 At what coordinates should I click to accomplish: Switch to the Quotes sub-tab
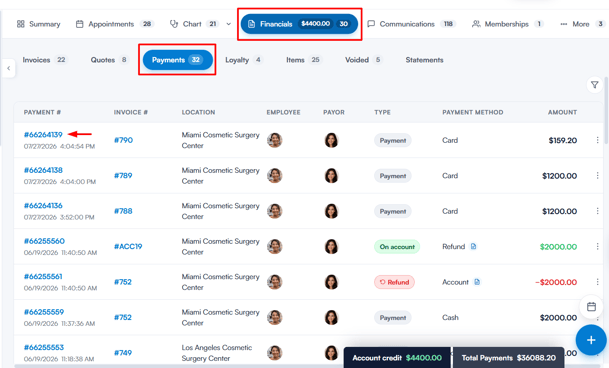click(x=109, y=60)
